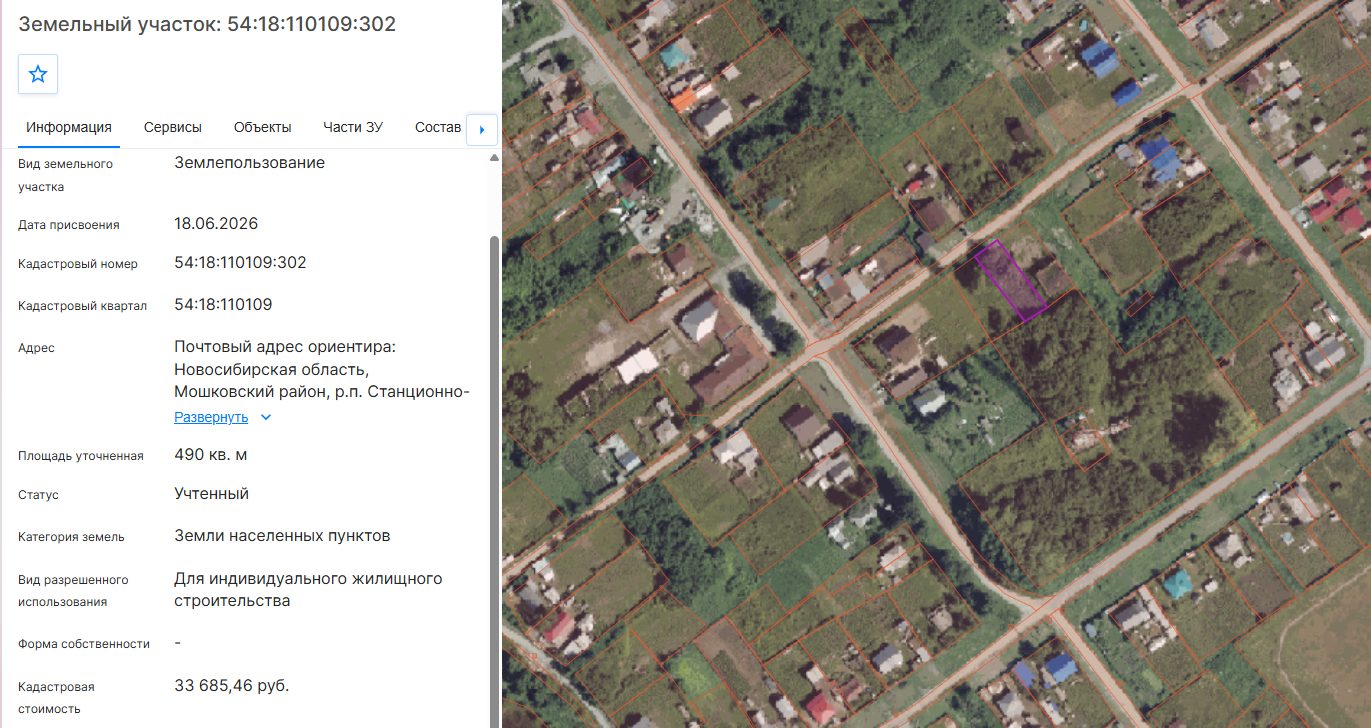Click the Кадастровый номер value 54:18:110109:302

tap(240, 263)
